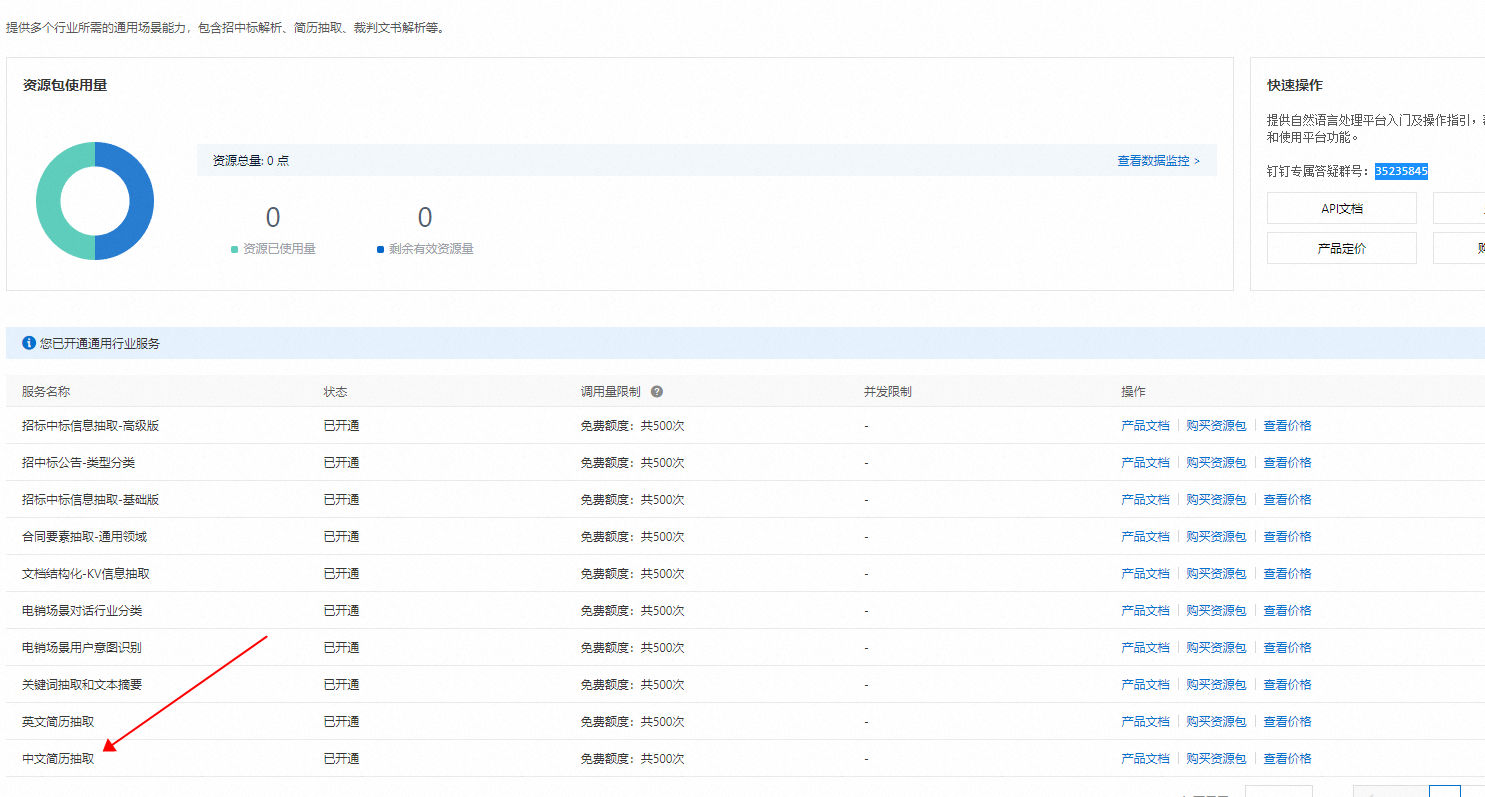Open 产品文档 for 英文简历抽取
This screenshot has height=797, width=1485.
pos(1145,721)
